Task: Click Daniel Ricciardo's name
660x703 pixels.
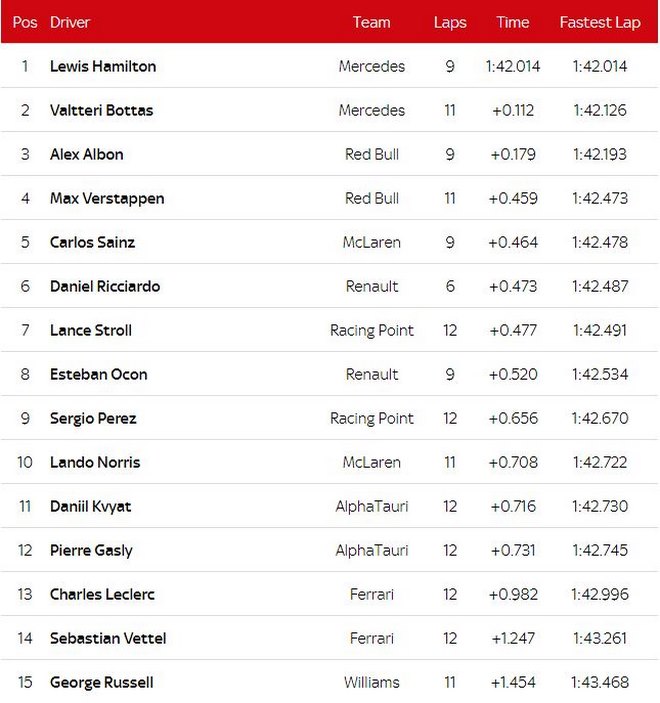Action: pos(105,286)
